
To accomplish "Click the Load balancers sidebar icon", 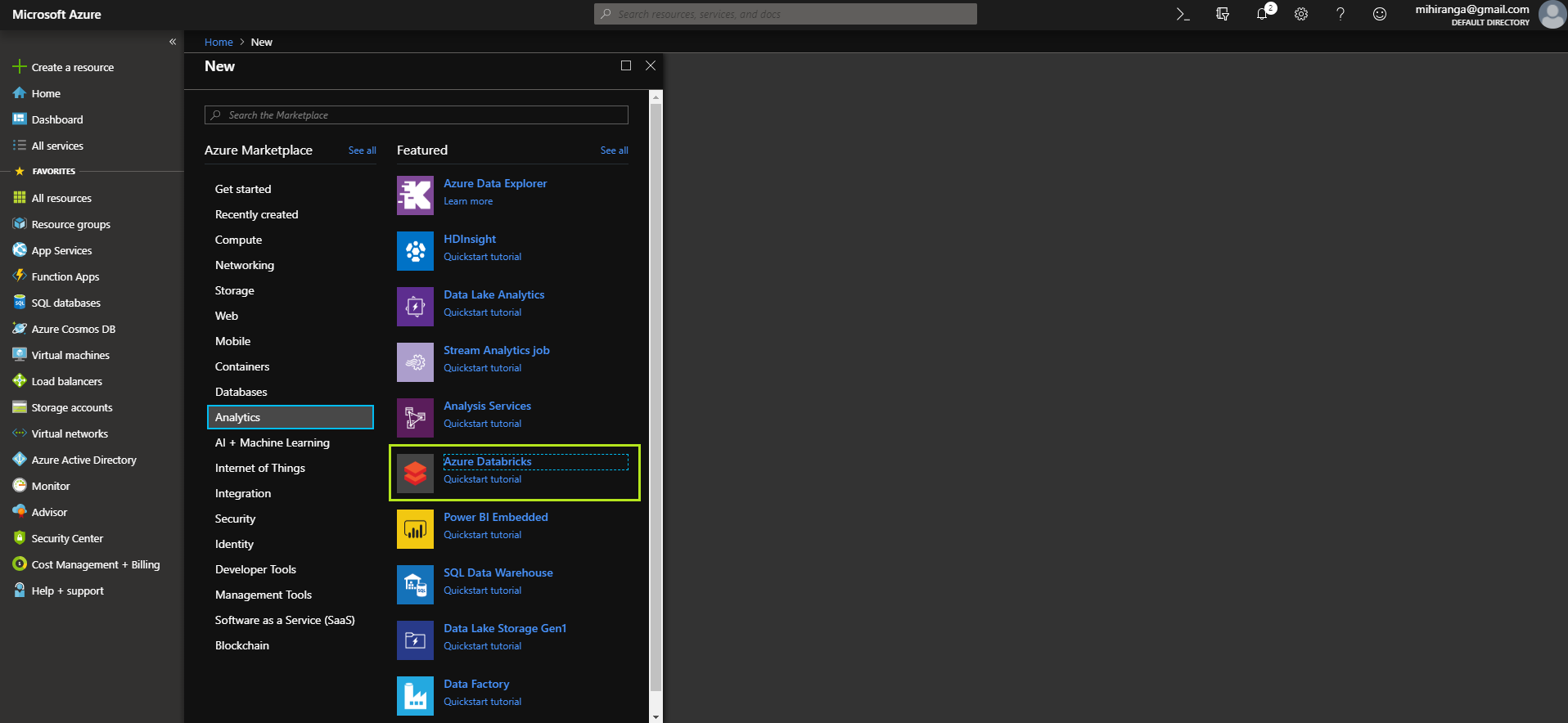I will point(20,380).
